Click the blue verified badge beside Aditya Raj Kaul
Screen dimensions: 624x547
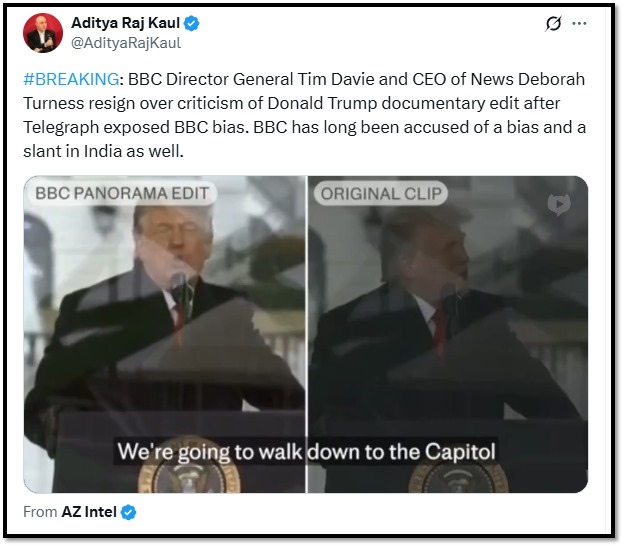[191, 23]
